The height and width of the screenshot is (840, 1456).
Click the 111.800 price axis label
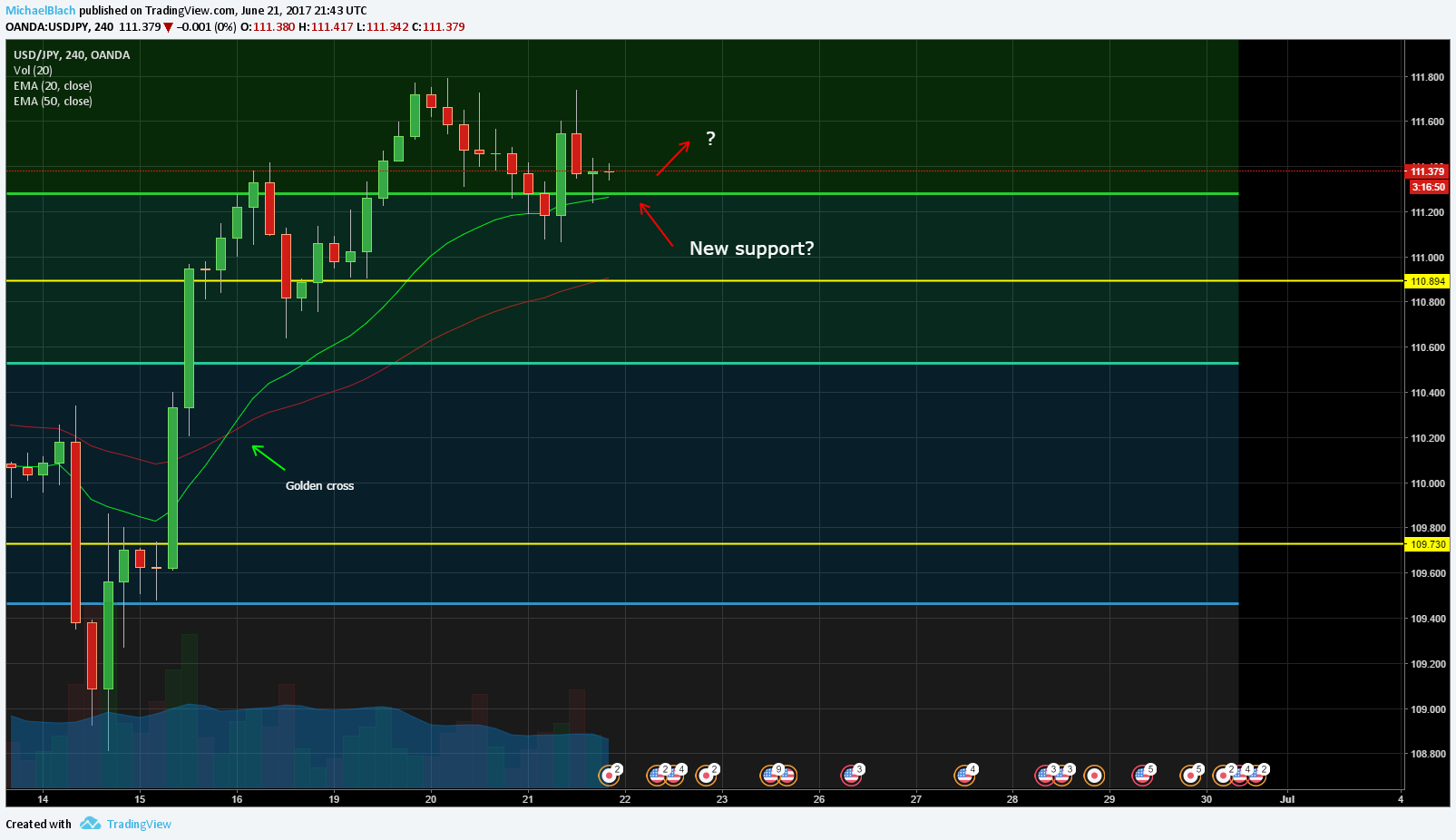1427,77
